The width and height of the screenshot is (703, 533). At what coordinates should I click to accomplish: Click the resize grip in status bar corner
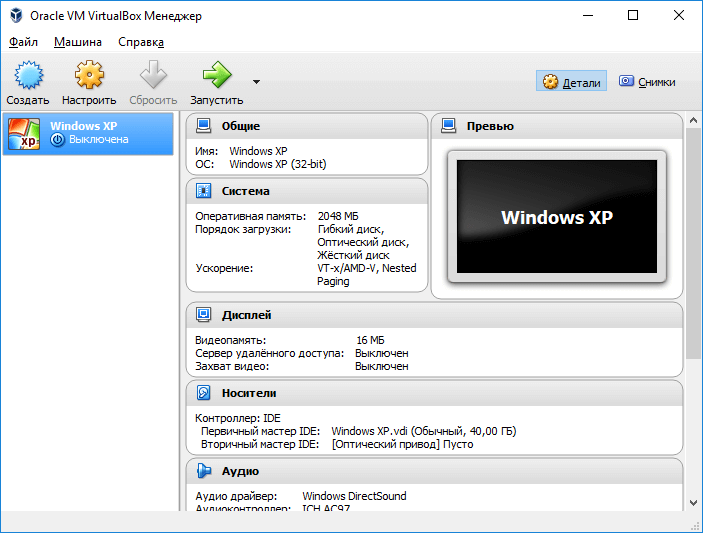pos(696,526)
